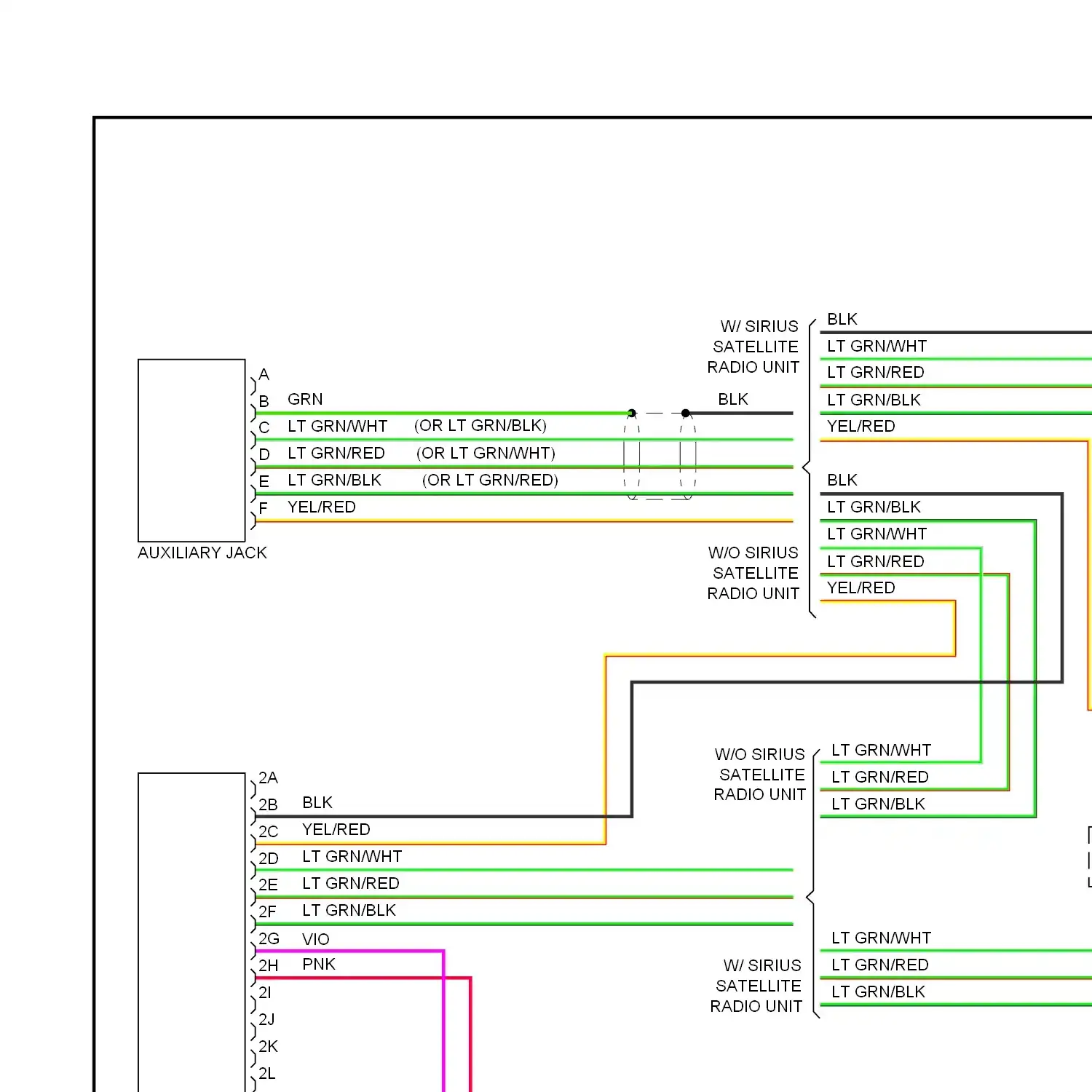Click BLK wire label at pin 2B
The image size is (1092, 1092).
tap(317, 803)
